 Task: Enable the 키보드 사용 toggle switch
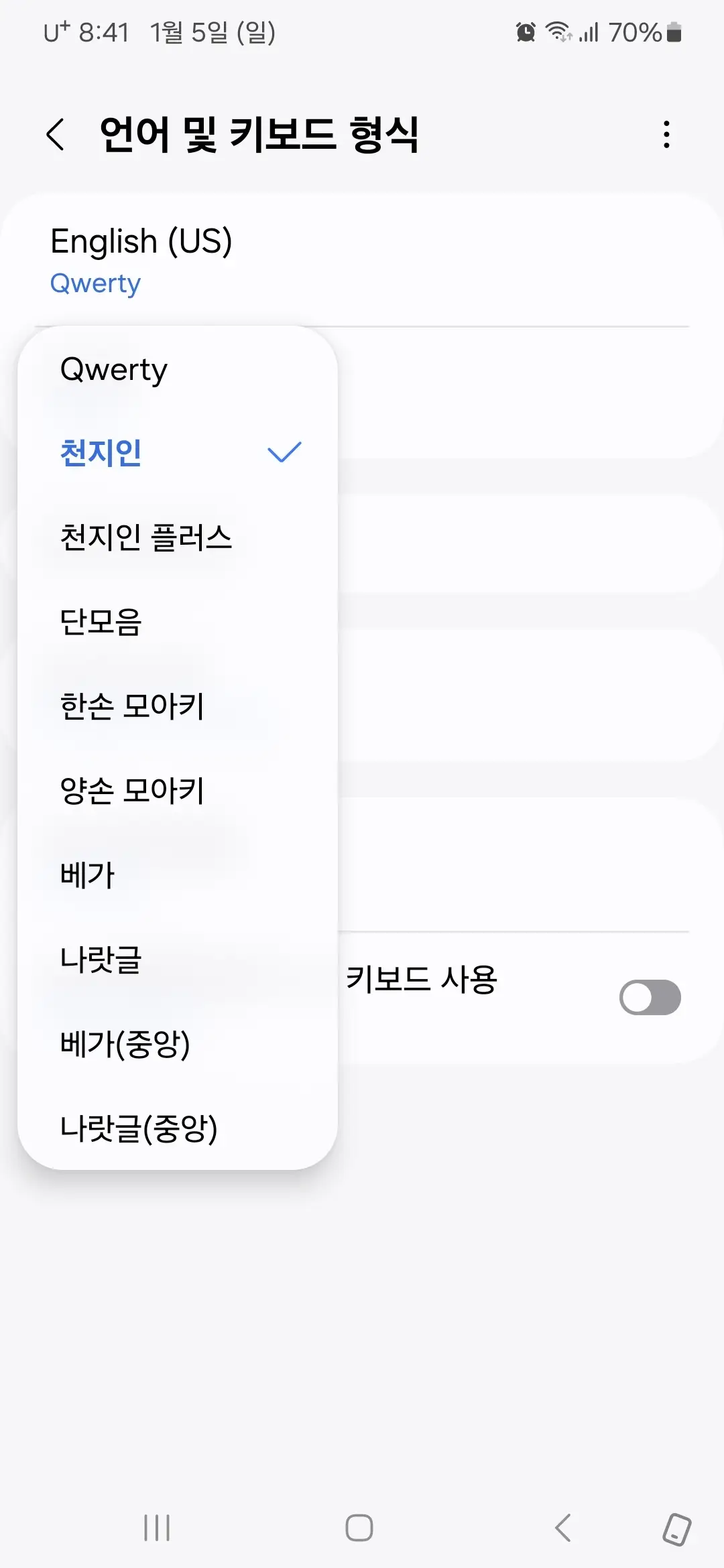pos(650,998)
